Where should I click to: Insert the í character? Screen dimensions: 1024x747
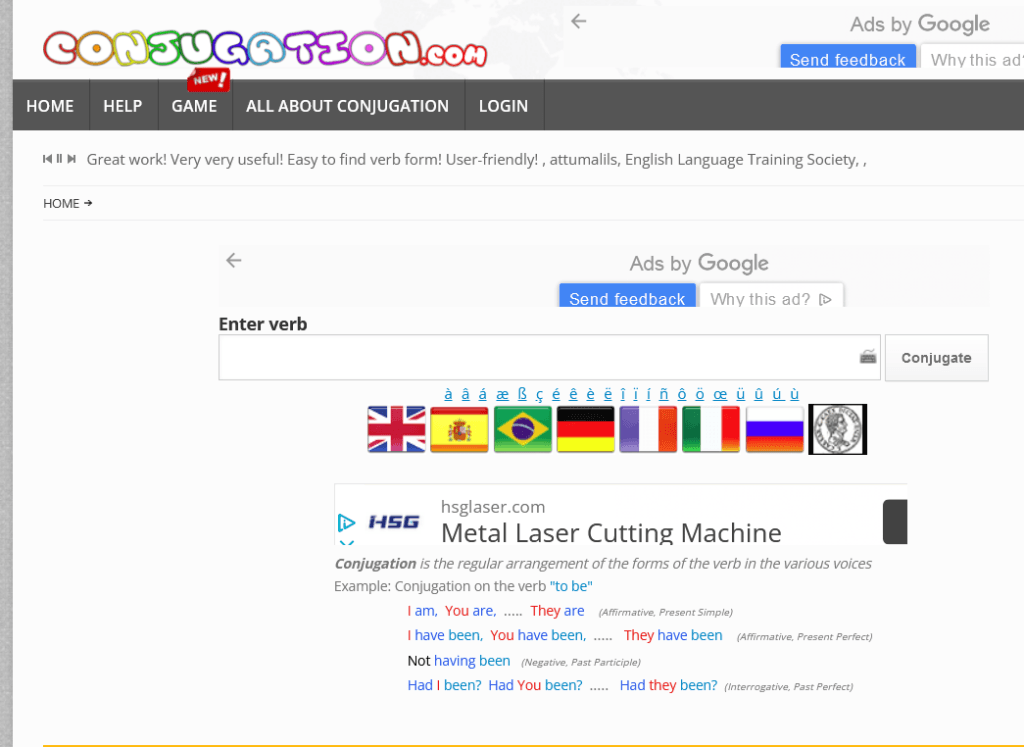[648, 394]
